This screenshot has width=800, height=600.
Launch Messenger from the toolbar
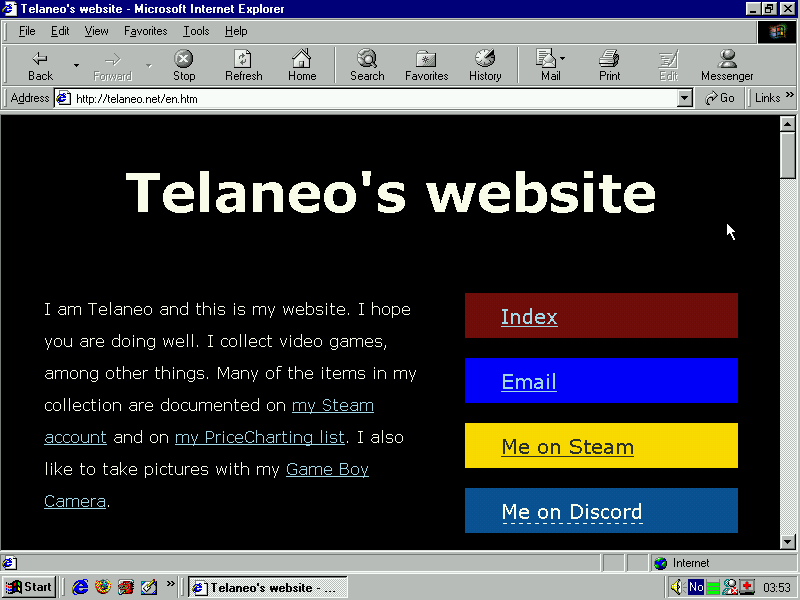(x=727, y=66)
